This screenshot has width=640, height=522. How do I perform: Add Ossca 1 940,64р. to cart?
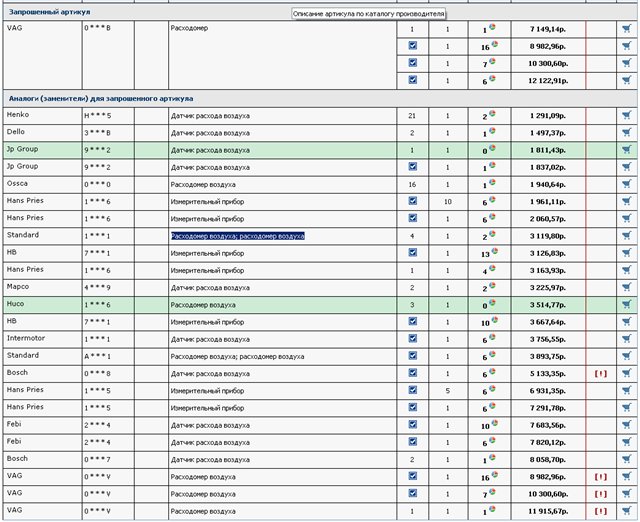pyautogui.click(x=627, y=184)
